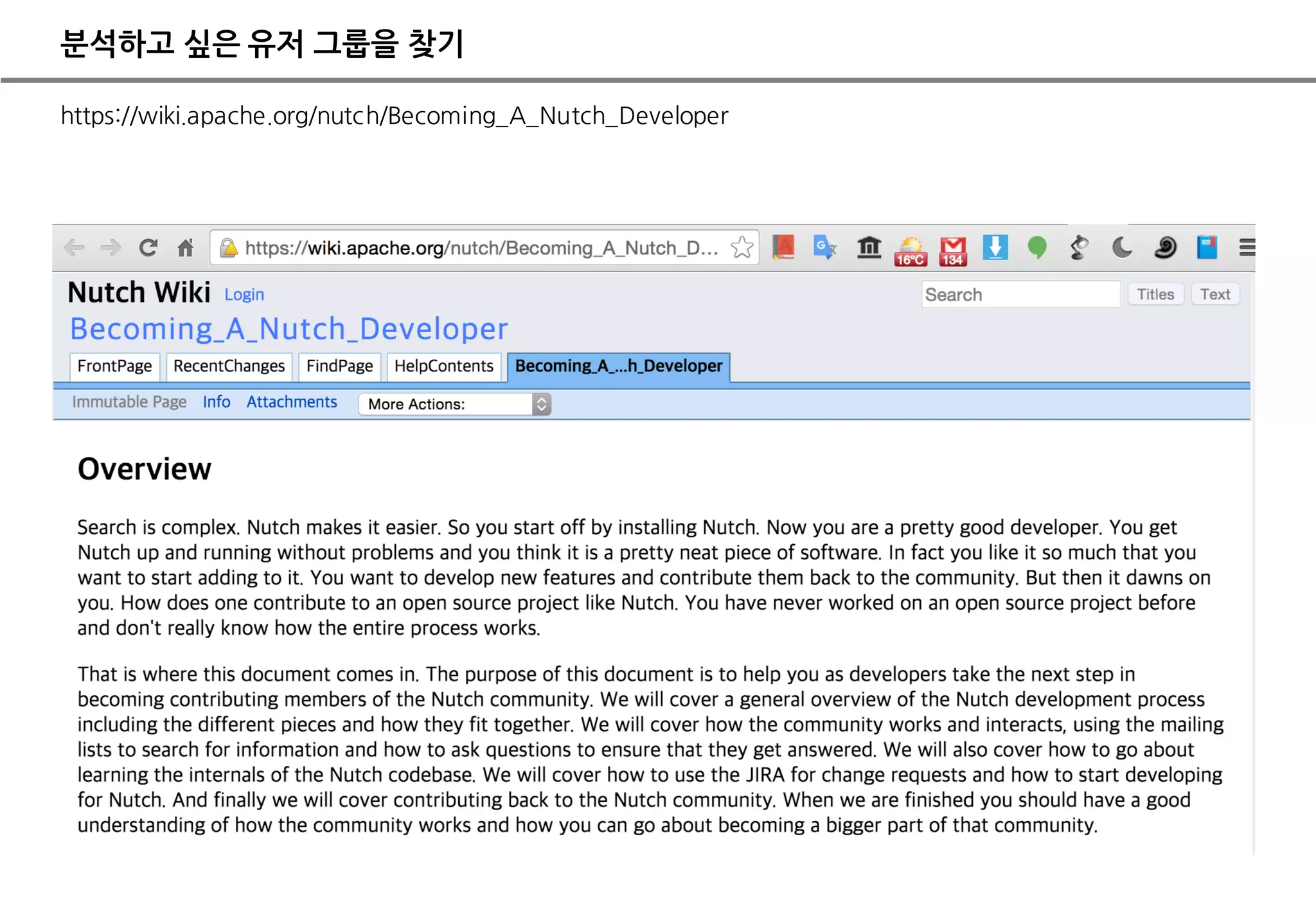Open the browser hamburger menu
1316x911 pixels.
coord(1247,247)
